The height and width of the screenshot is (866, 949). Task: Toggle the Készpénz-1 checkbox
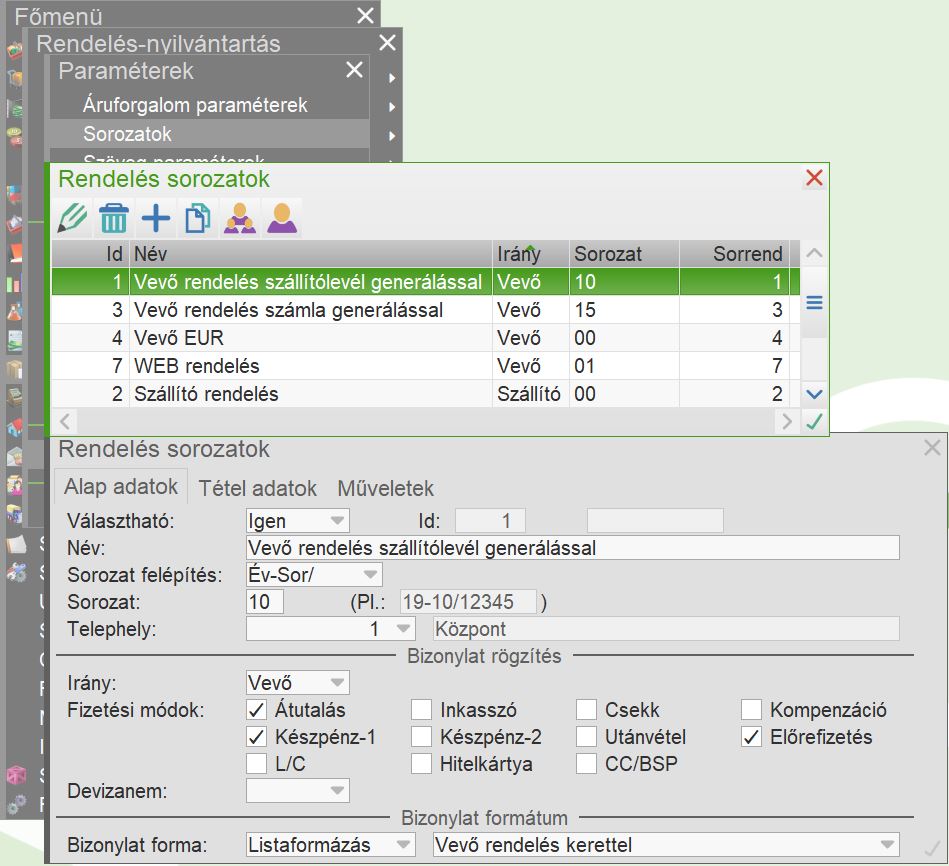click(257, 736)
